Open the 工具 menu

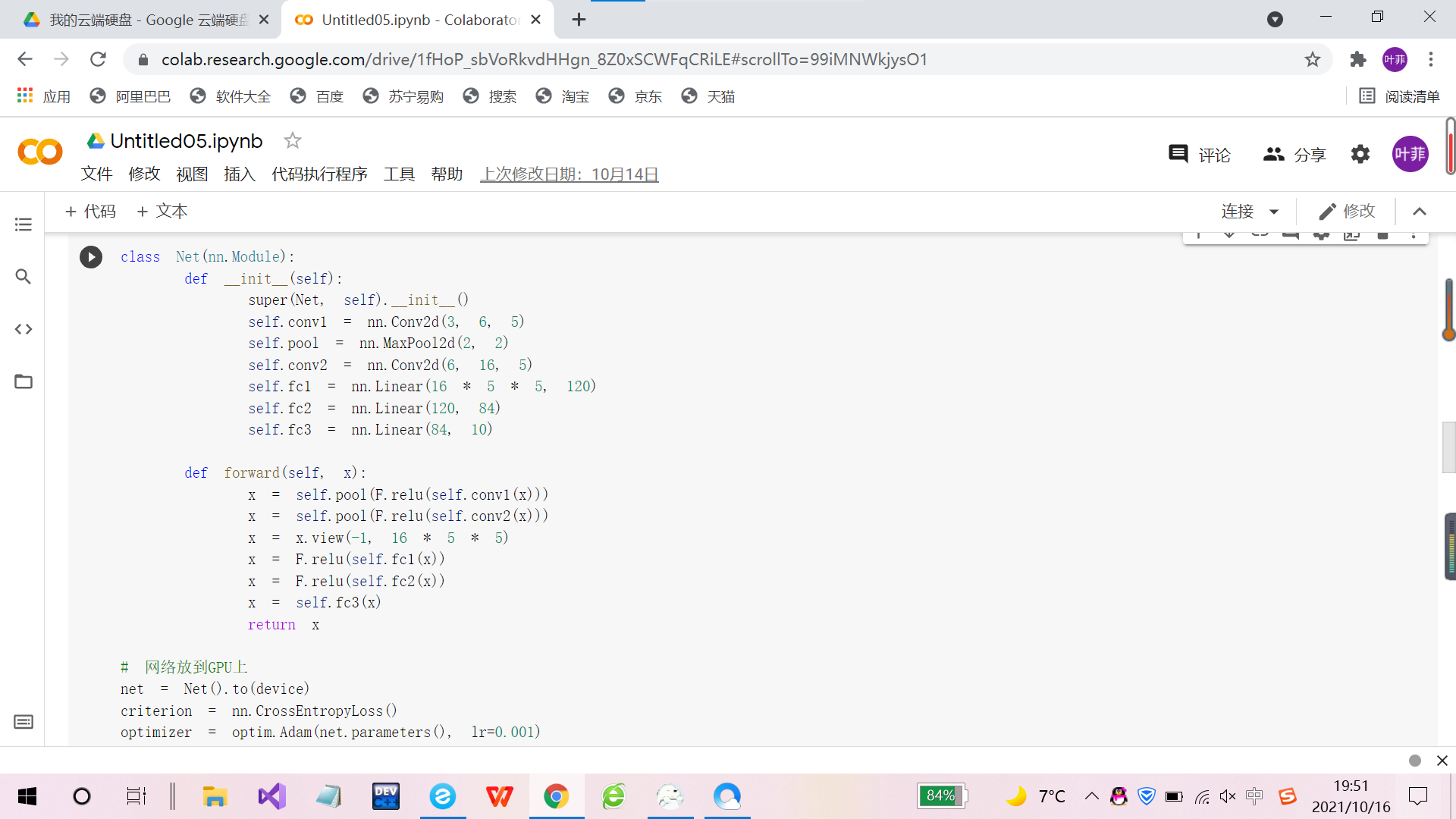coord(399,174)
